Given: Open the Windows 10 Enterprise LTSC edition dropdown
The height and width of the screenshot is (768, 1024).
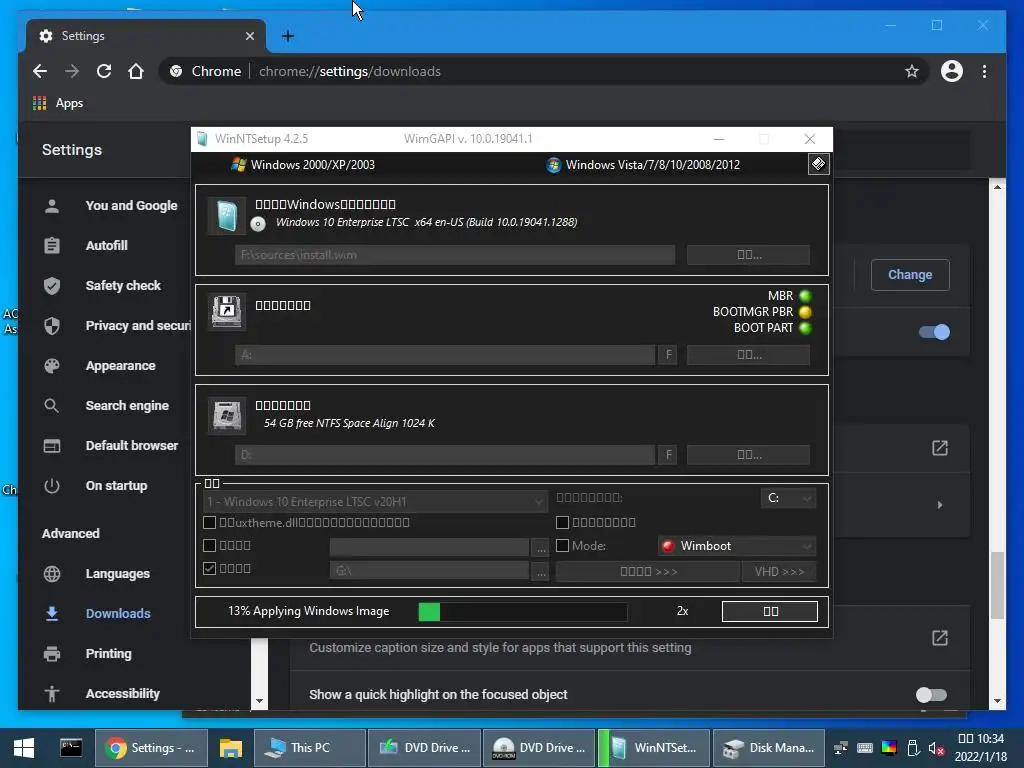Looking at the screenshot, I should pyautogui.click(x=375, y=502).
